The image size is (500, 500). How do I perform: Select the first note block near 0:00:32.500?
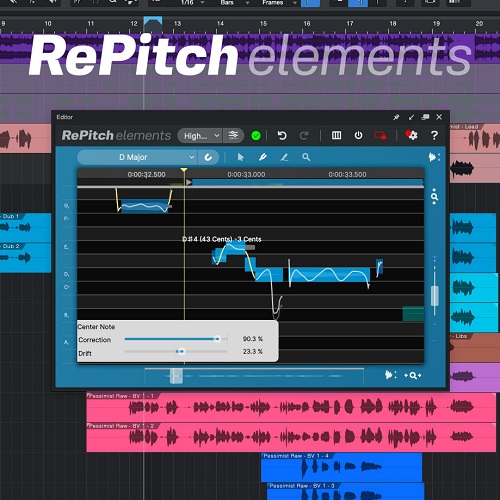click(x=145, y=206)
